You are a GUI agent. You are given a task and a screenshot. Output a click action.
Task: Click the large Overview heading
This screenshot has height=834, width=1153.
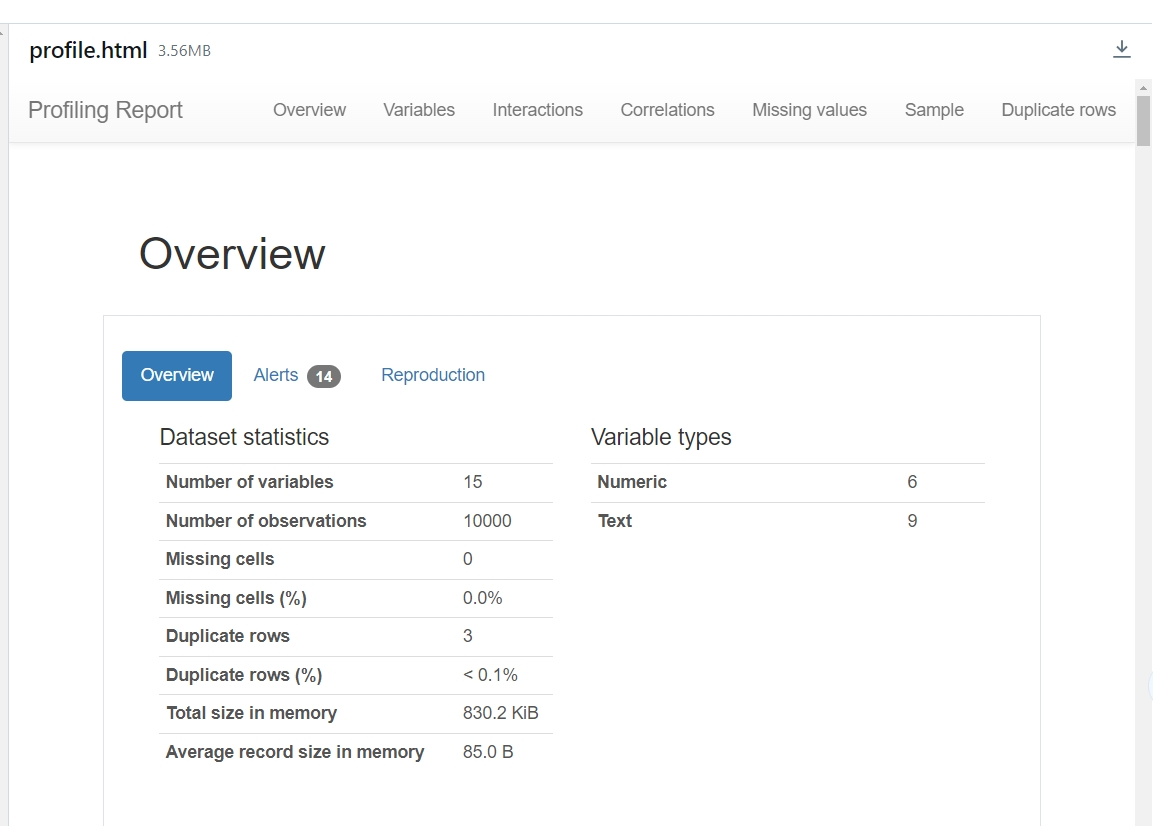click(x=232, y=254)
